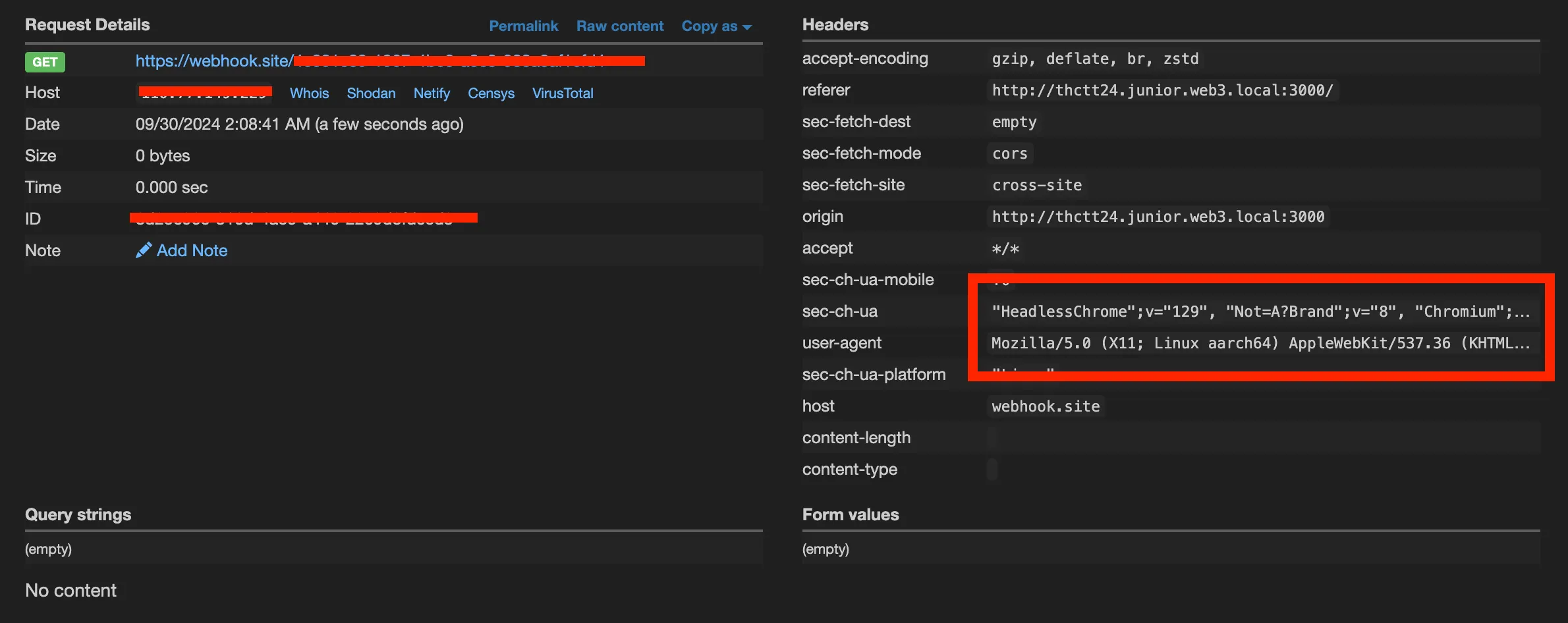The image size is (1568, 623).
Task: Click the webhook.site request URL
Action: point(213,61)
